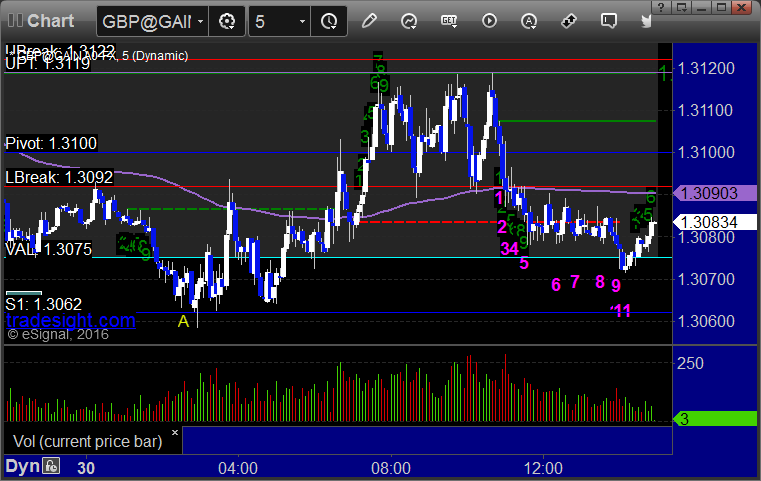Image resolution: width=761 pixels, height=481 pixels.
Task: Click the Chart title text
Action: (x=50, y=21)
